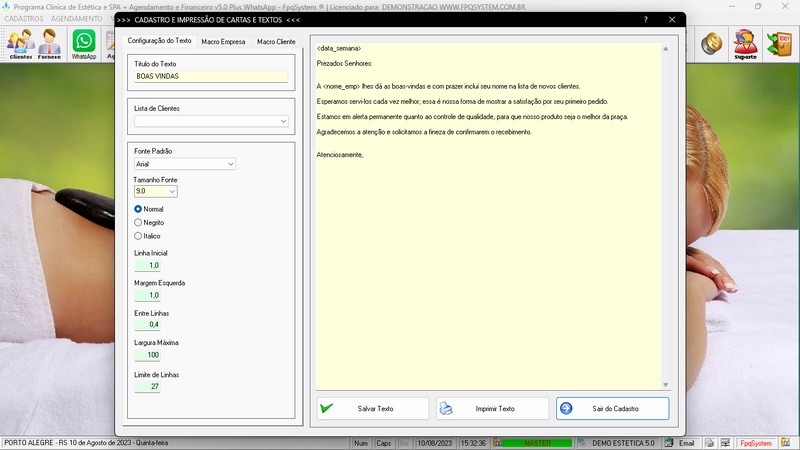The width and height of the screenshot is (800, 450).
Task: Open the AGENDAMENTO menu
Action: point(77,18)
